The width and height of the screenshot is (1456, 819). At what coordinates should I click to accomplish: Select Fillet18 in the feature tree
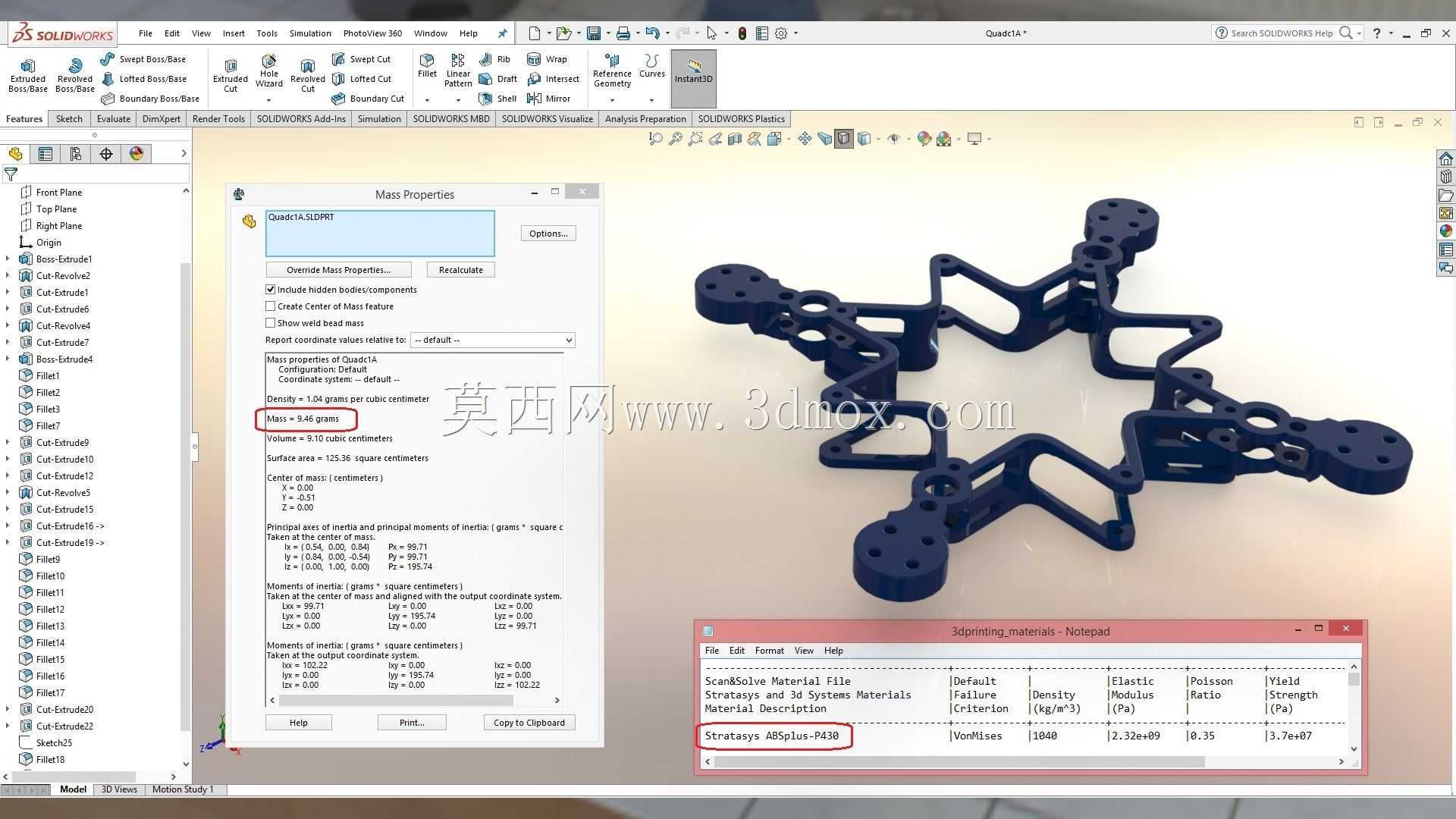tap(51, 760)
